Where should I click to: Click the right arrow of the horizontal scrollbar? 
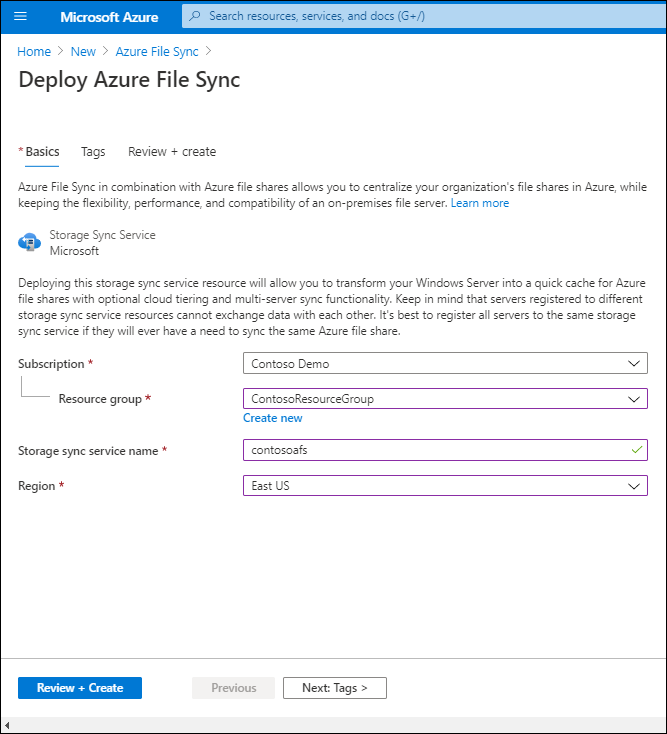coord(657,723)
